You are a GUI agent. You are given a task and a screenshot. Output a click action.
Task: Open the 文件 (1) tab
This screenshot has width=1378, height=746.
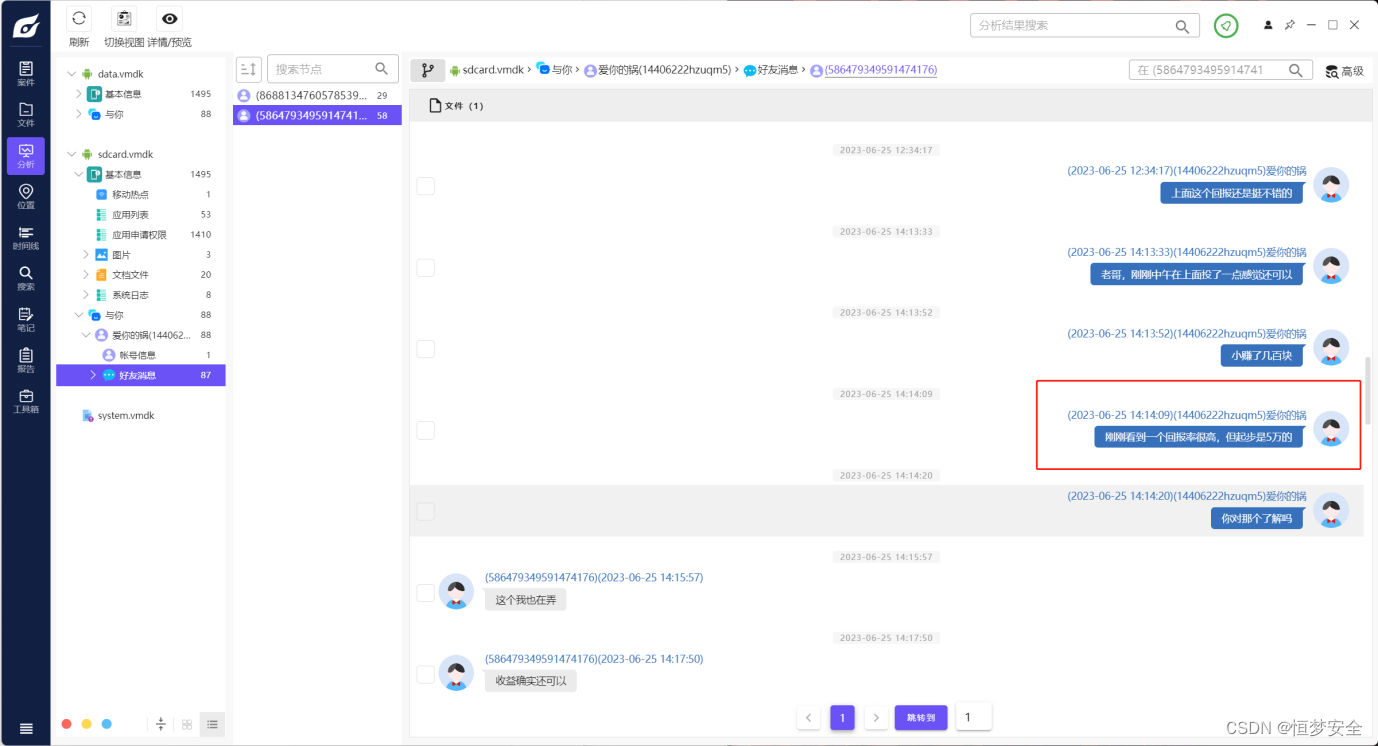[456, 106]
